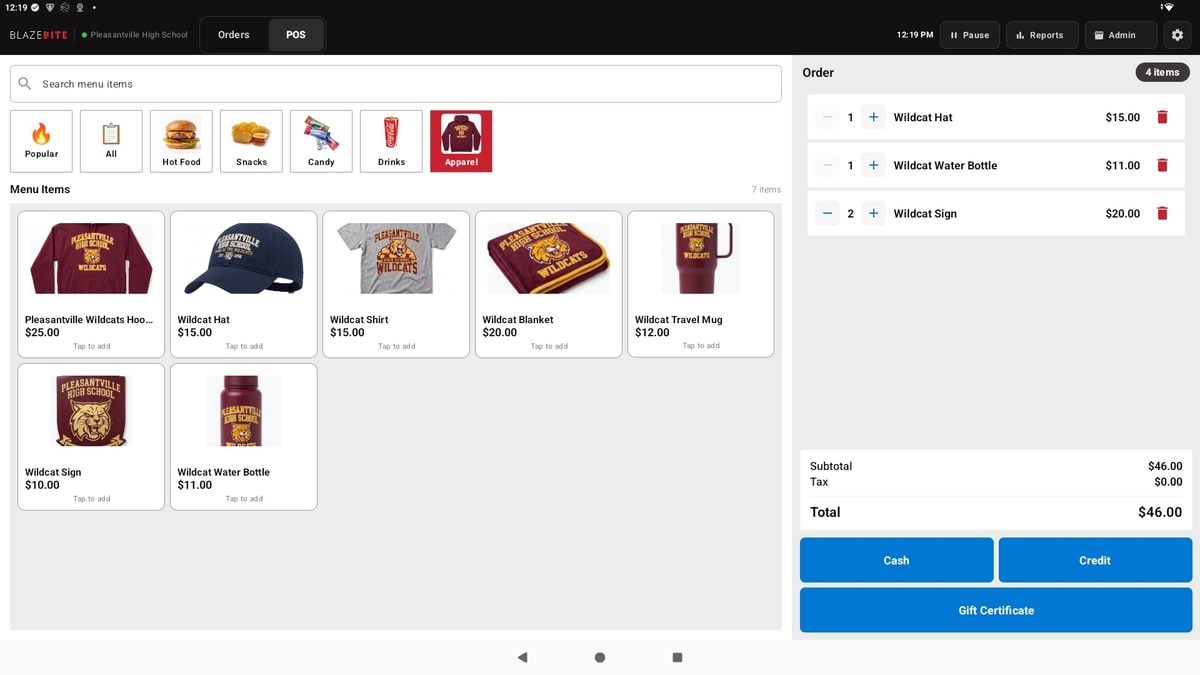Click the '7 items' count label
Screen dimensions: 1200x675
[766, 189]
